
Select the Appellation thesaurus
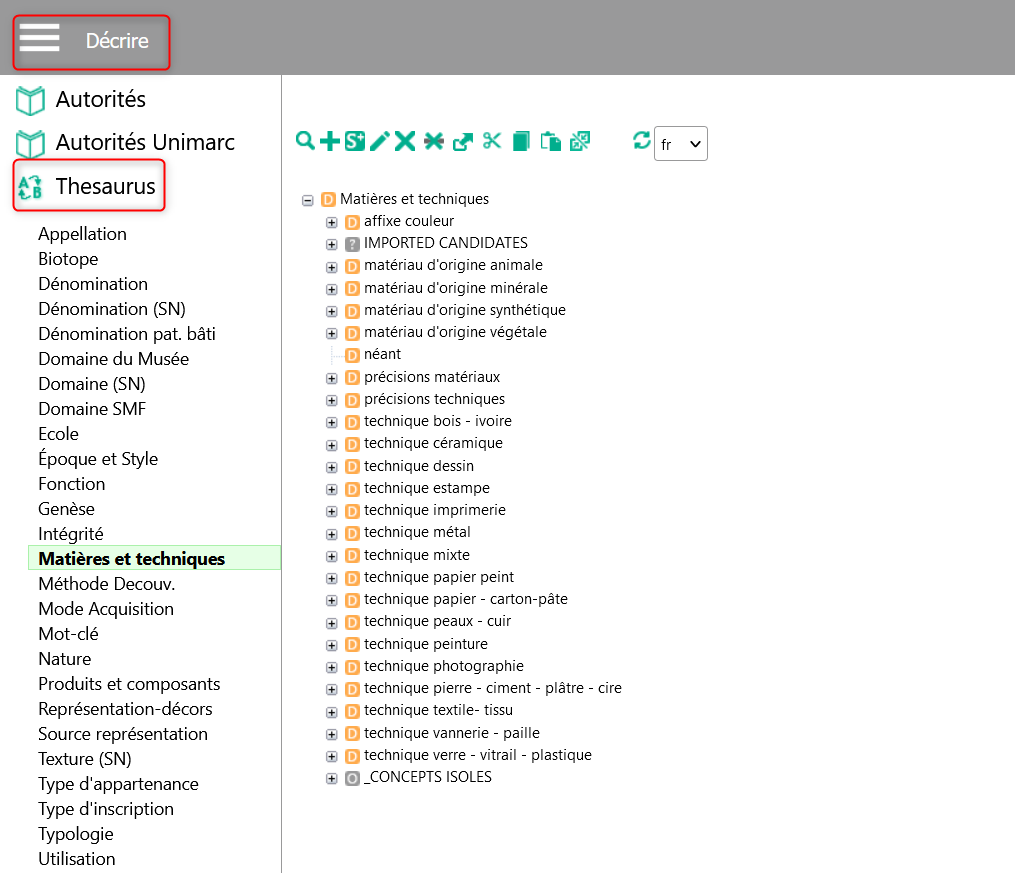point(82,234)
